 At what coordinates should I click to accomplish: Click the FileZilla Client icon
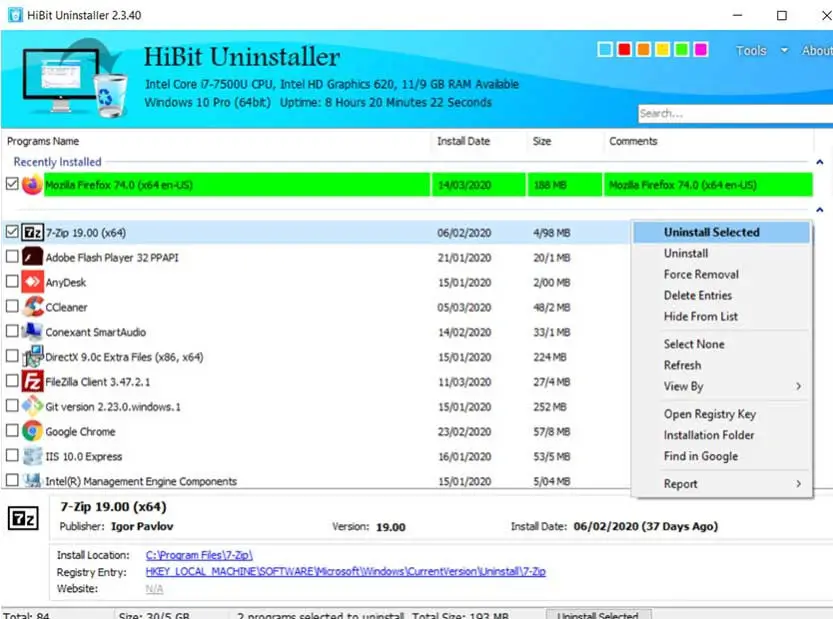[32, 381]
